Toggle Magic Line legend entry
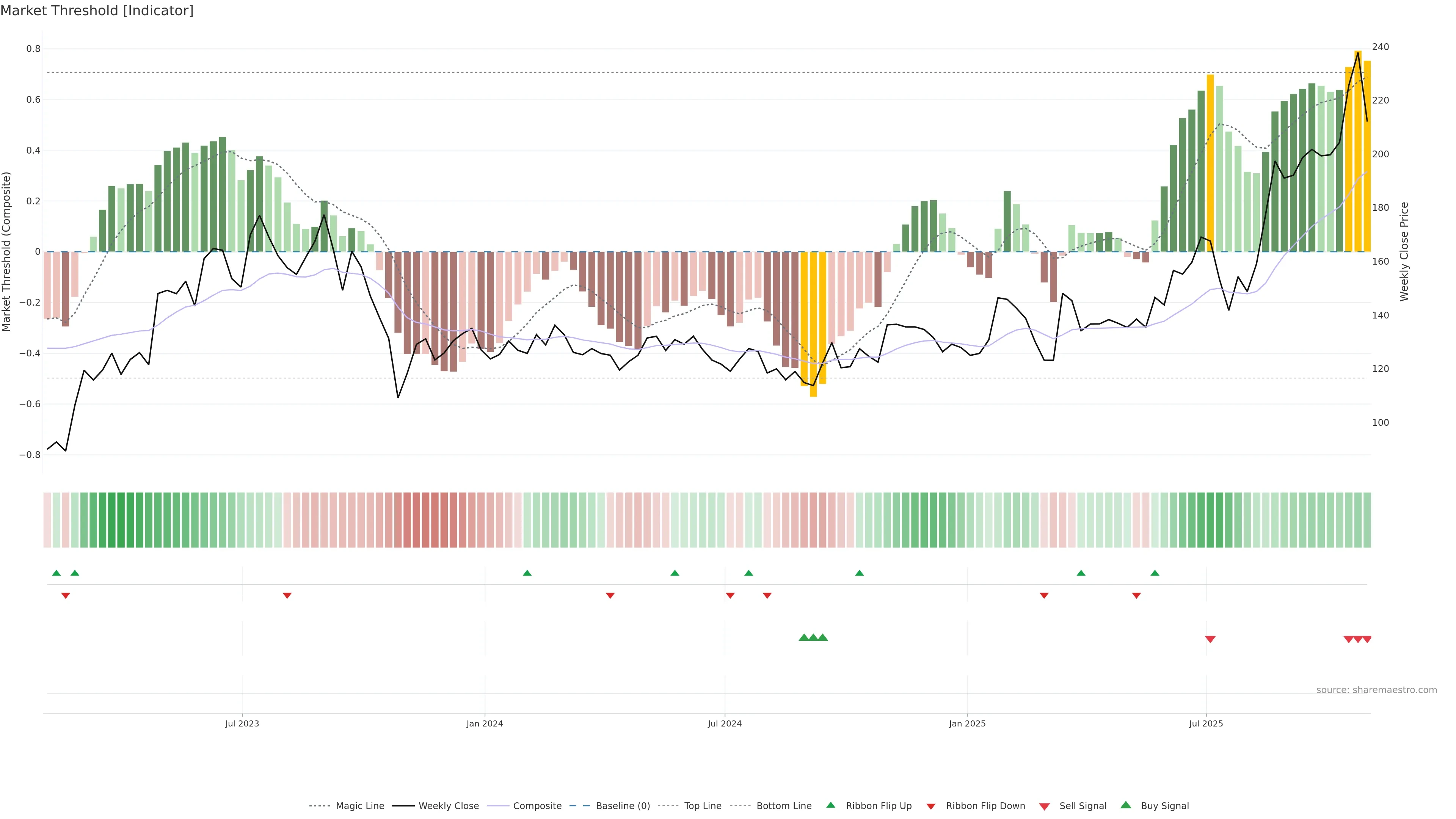The image size is (1456, 819). pos(359,805)
